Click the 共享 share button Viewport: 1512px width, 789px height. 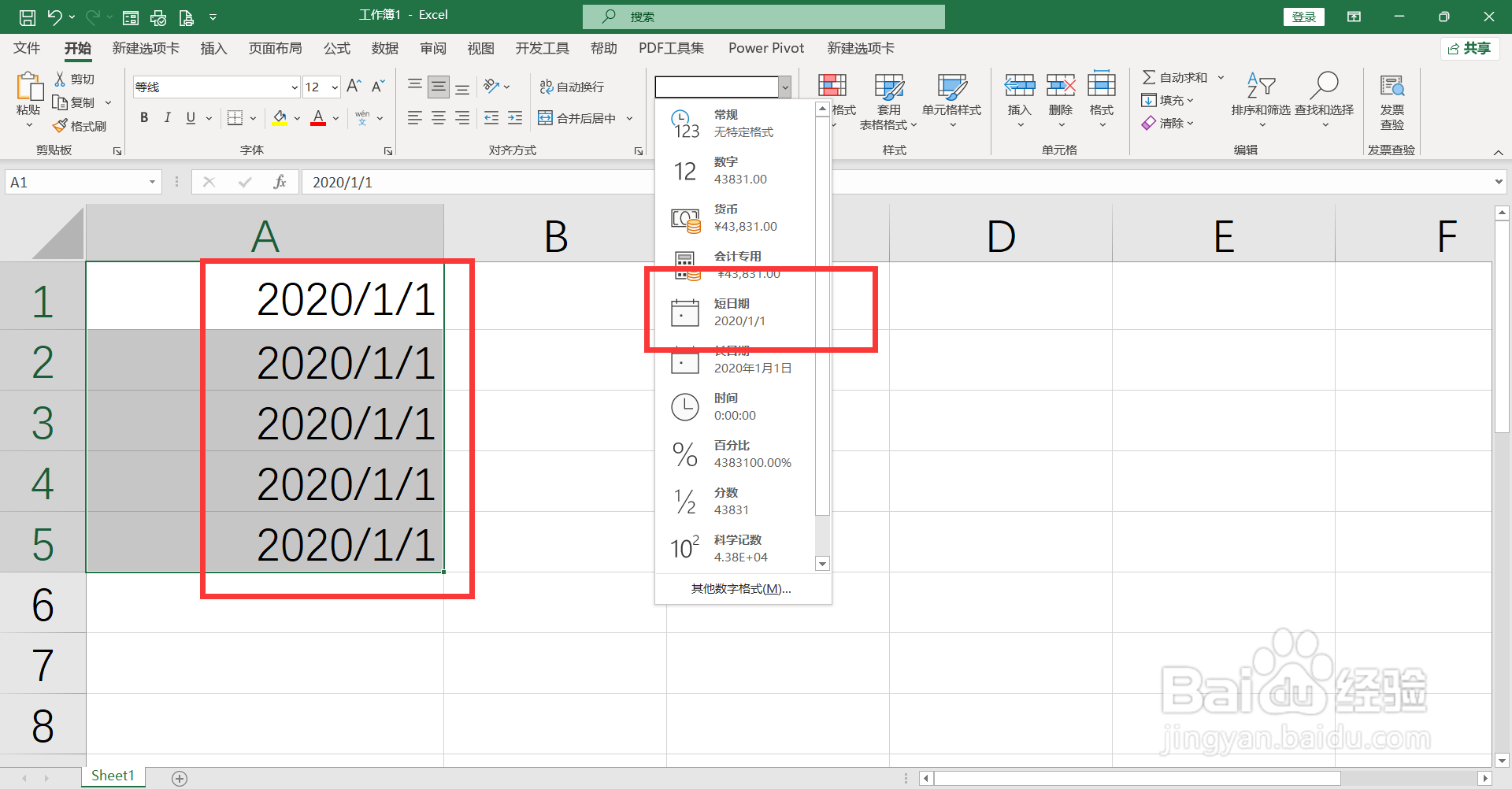[1469, 49]
